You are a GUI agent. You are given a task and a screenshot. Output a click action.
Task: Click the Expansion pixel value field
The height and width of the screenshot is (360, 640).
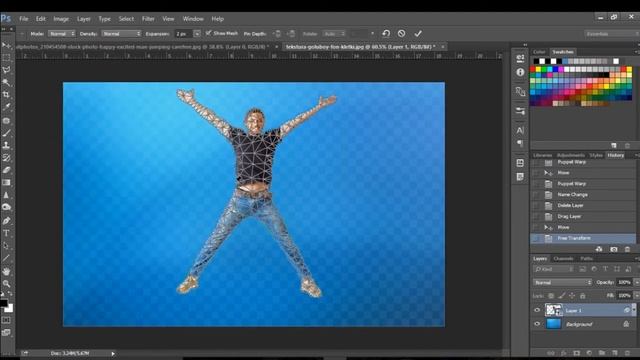(183, 33)
